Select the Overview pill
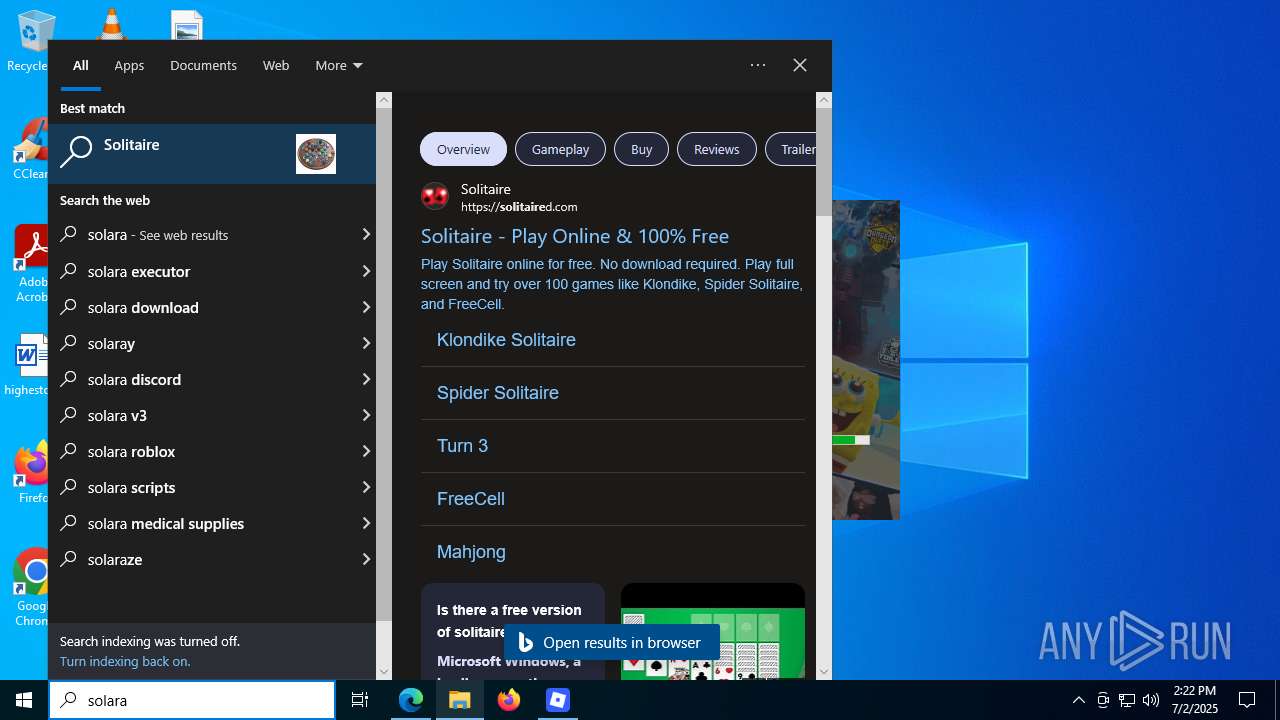1280x720 pixels. point(463,149)
